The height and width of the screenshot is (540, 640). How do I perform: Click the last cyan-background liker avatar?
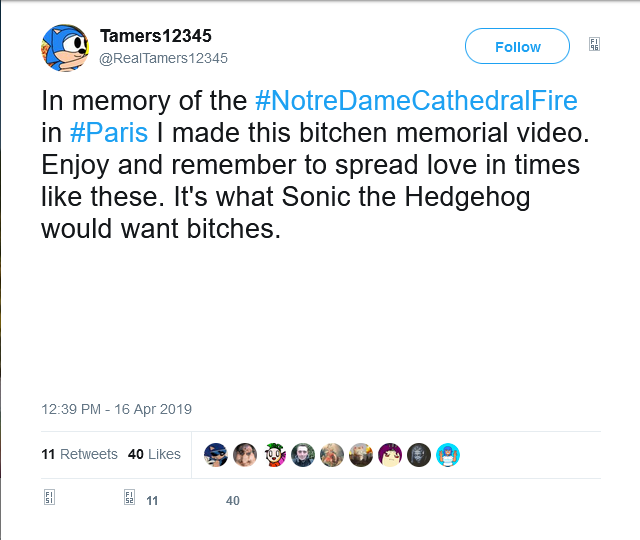[x=448, y=455]
